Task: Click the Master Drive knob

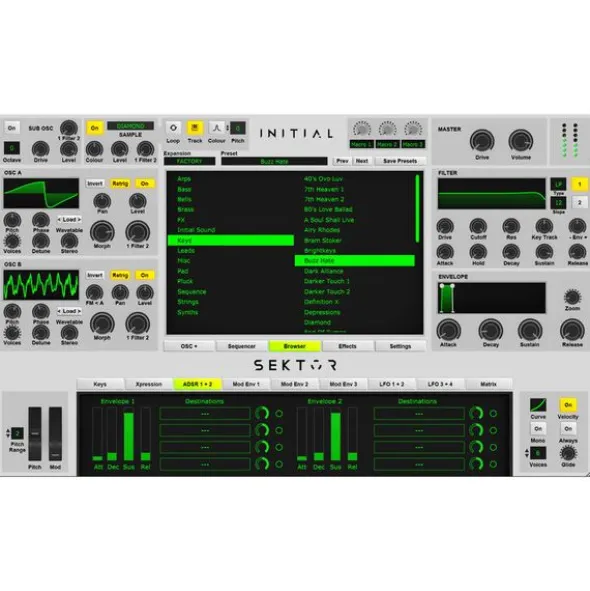Action: click(x=482, y=141)
